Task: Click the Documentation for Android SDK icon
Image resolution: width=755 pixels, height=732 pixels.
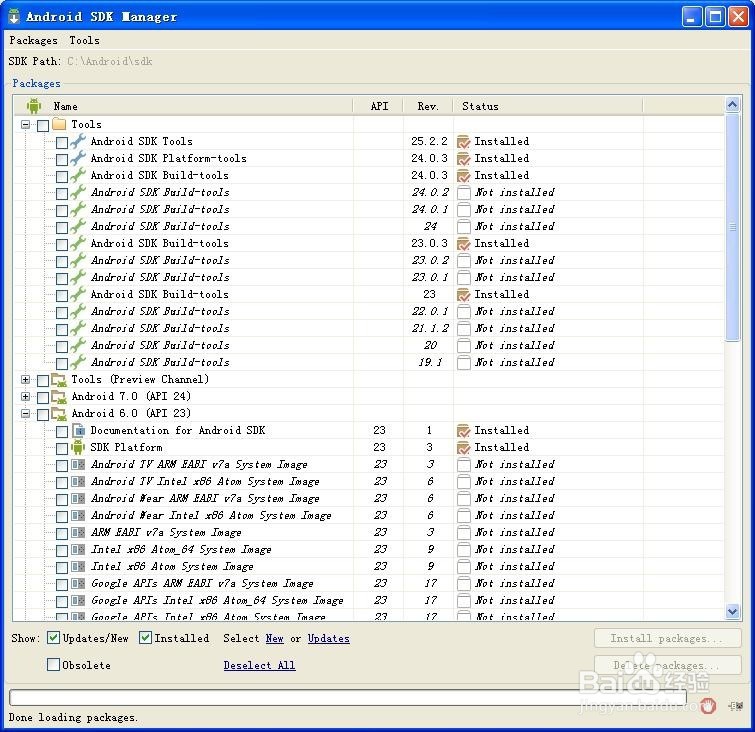Action: tap(78, 430)
